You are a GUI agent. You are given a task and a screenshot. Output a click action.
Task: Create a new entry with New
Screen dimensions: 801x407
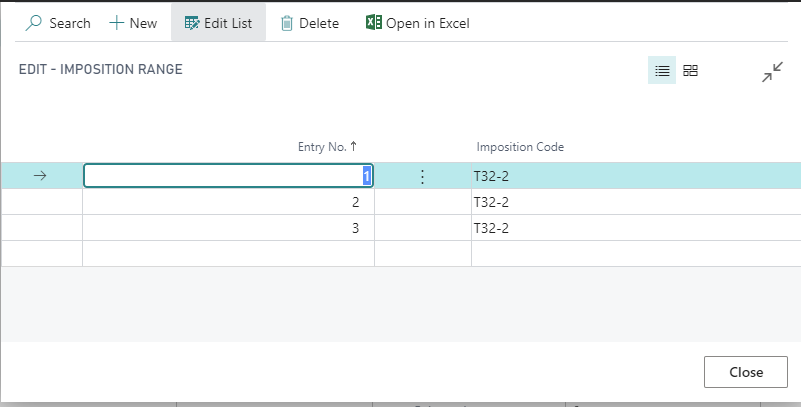click(132, 23)
